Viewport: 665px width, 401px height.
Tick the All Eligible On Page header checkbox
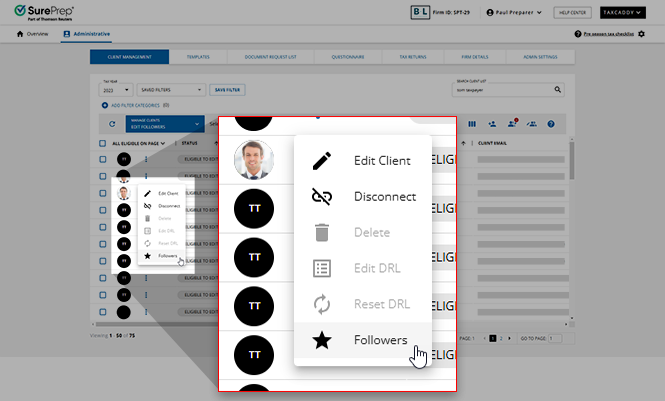pos(102,143)
